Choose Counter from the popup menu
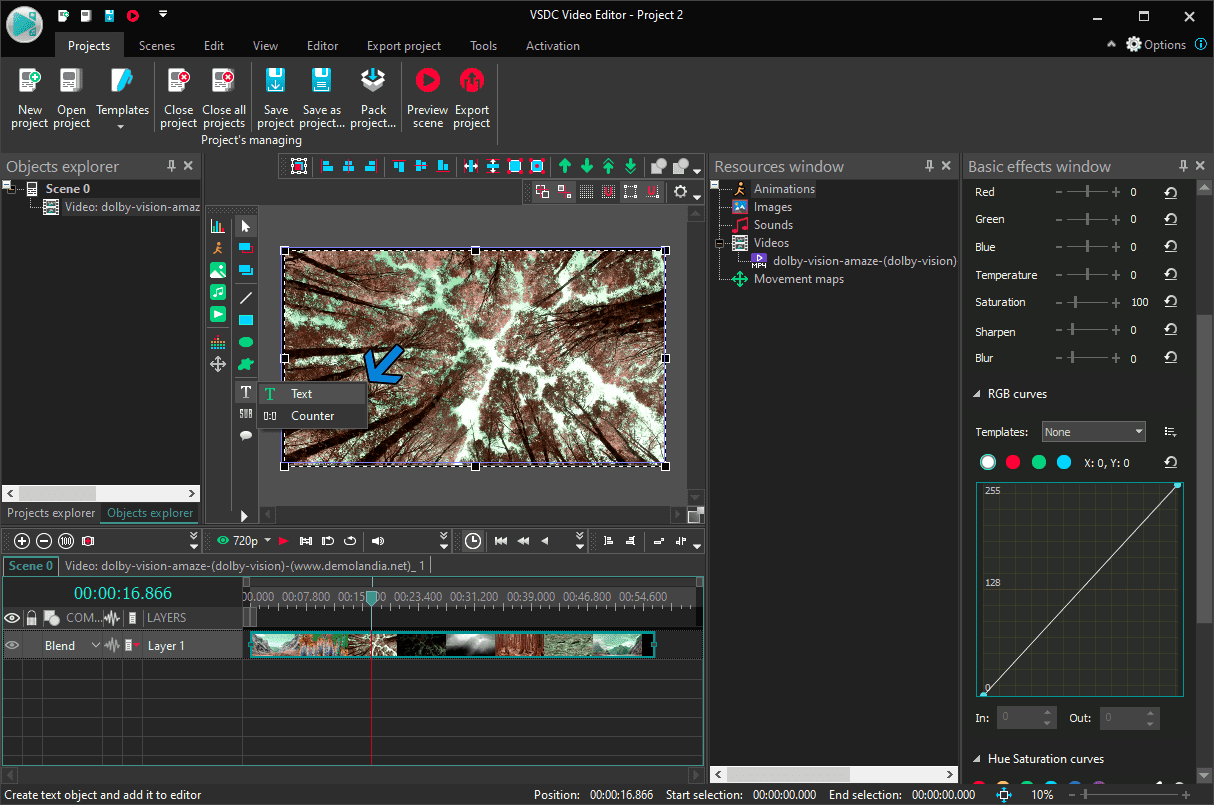Viewport: 1214px width, 805px height. pos(312,416)
